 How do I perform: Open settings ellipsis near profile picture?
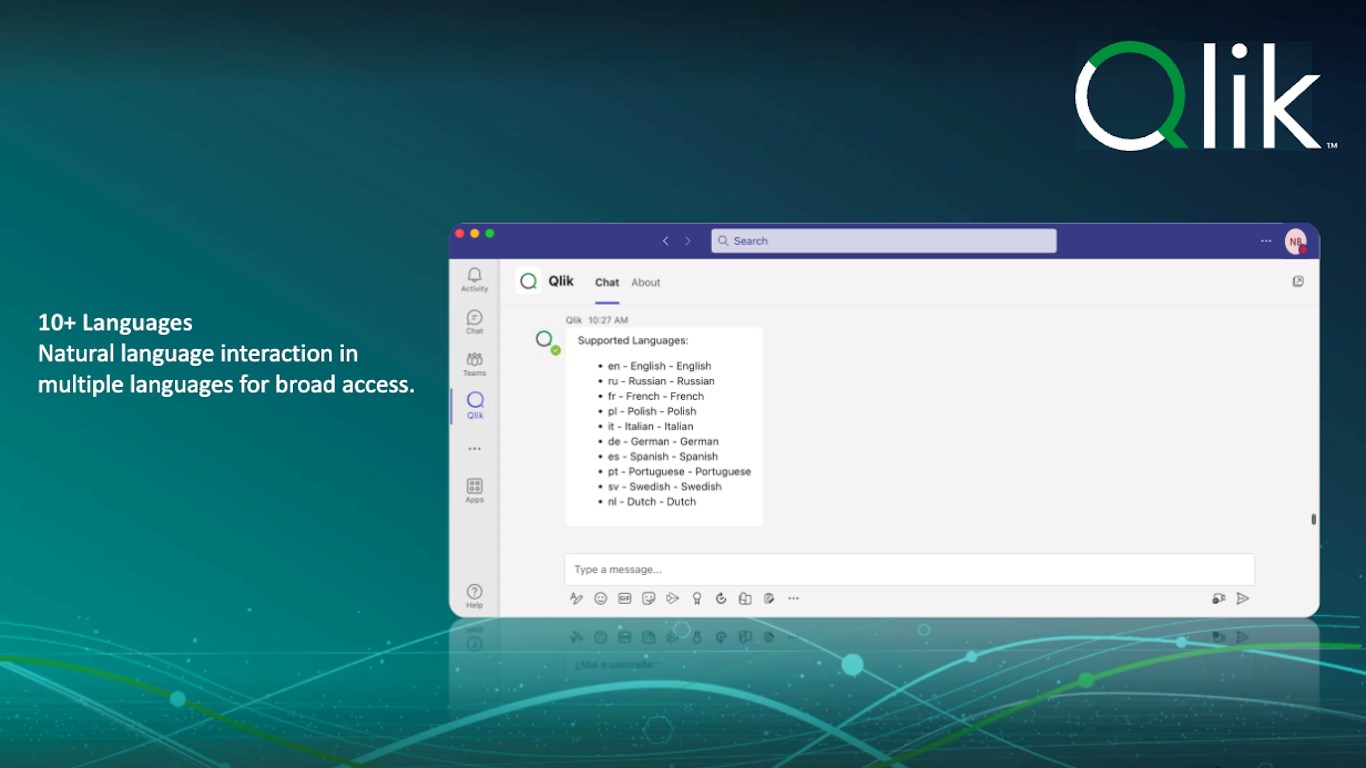(1266, 241)
